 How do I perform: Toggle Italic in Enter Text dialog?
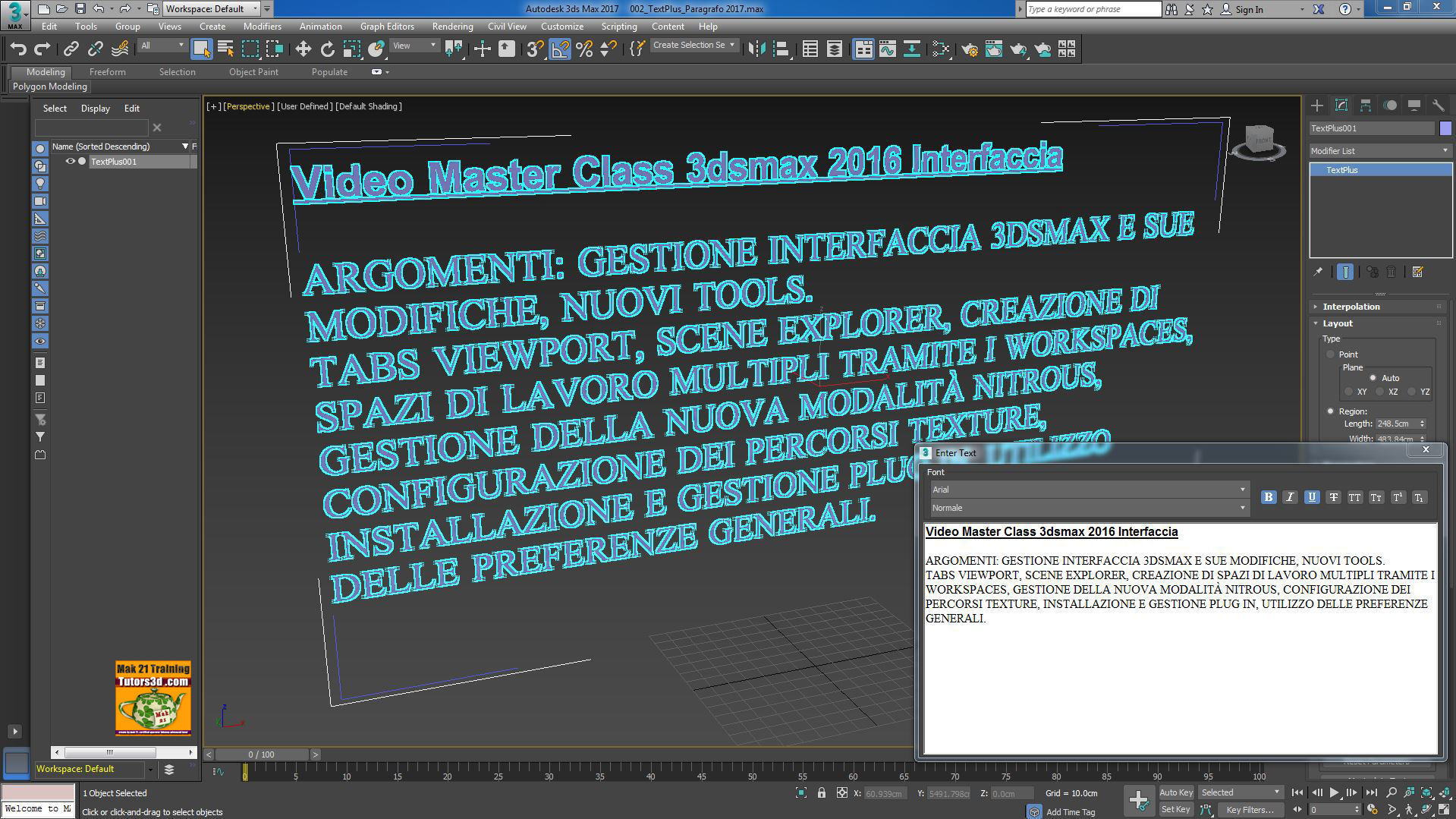tap(1290, 497)
